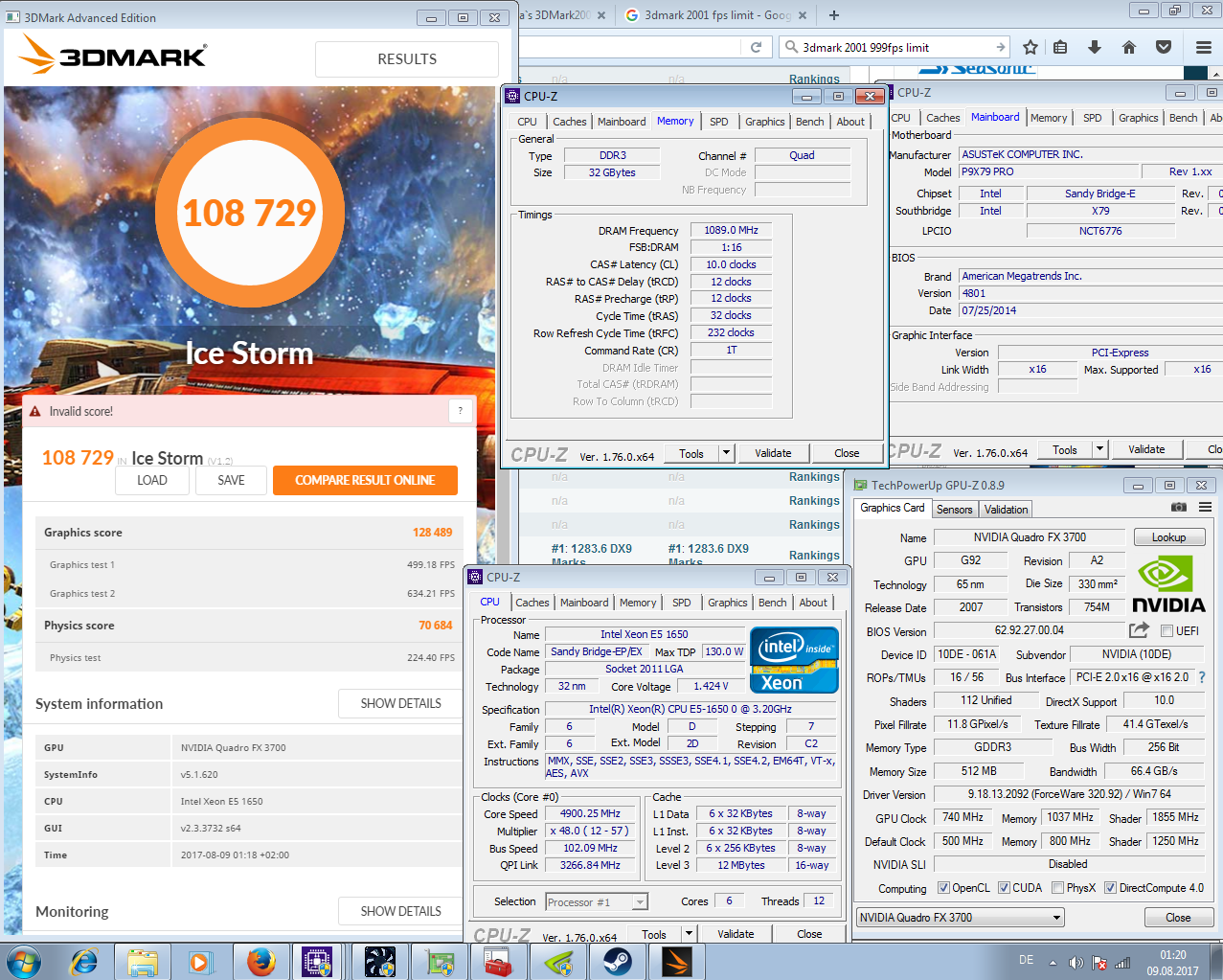Open SPD tab in CPU-Z Memory window
Image resolution: width=1223 pixels, height=980 pixels.
coord(719,122)
